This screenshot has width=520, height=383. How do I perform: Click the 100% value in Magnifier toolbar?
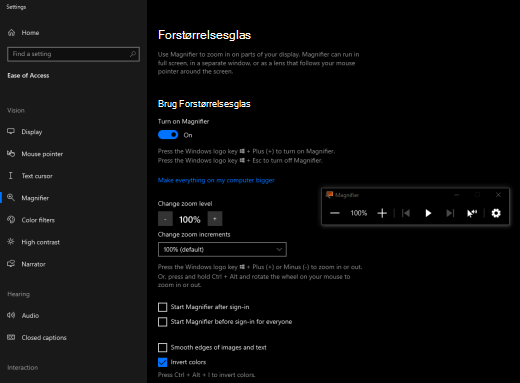click(359, 213)
